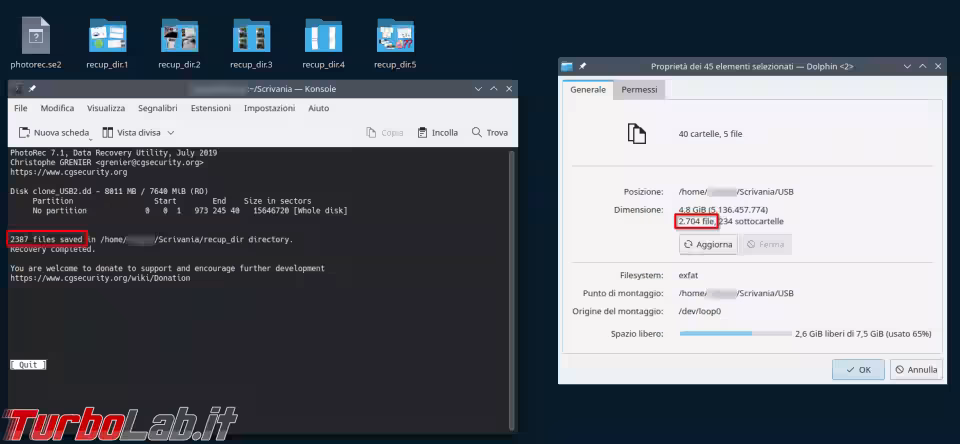Screen dimensions: 960x444
Task: Open Konsole Estensioni menu
Action: [x=211, y=108]
